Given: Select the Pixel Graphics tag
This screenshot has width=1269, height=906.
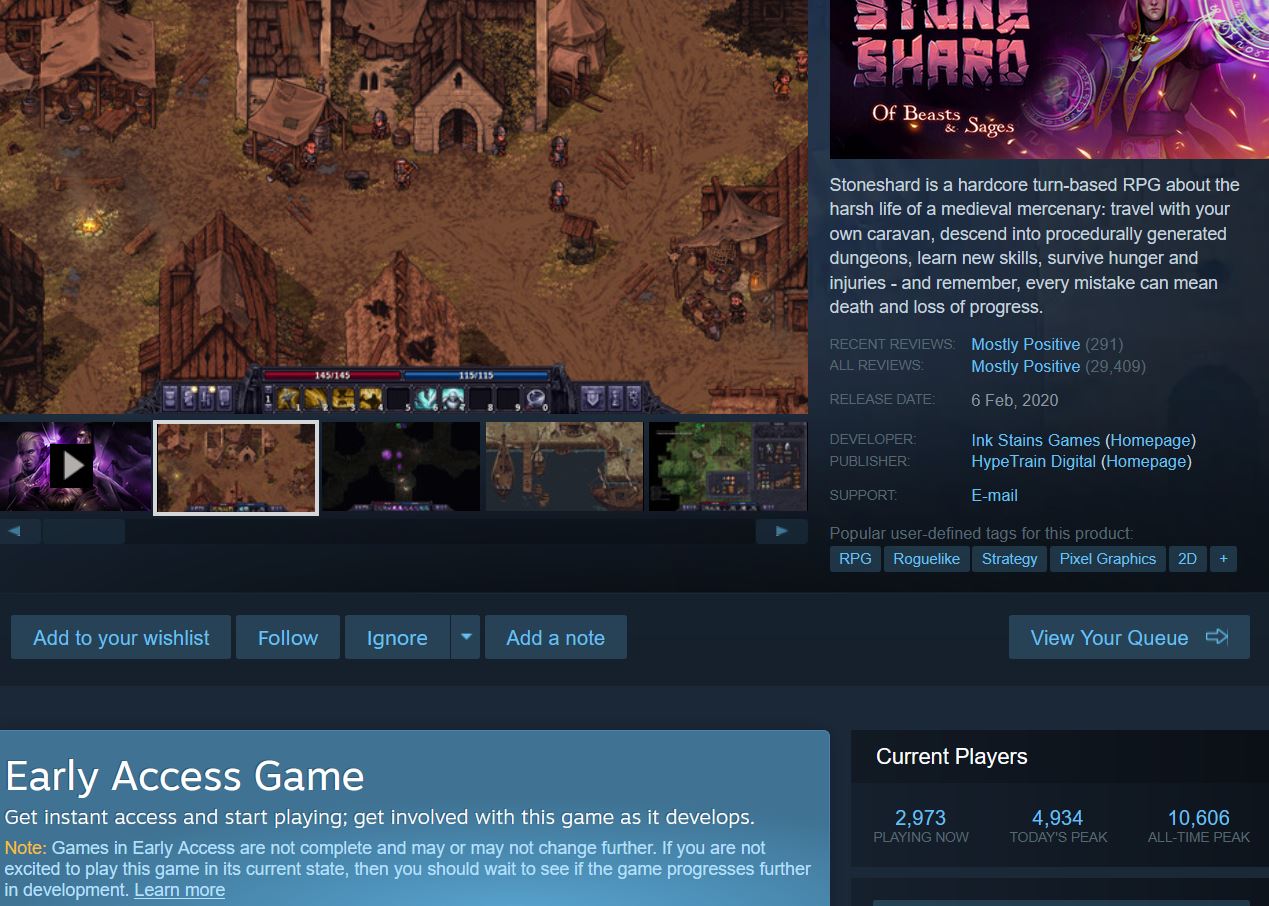Looking at the screenshot, I should coord(1107,559).
